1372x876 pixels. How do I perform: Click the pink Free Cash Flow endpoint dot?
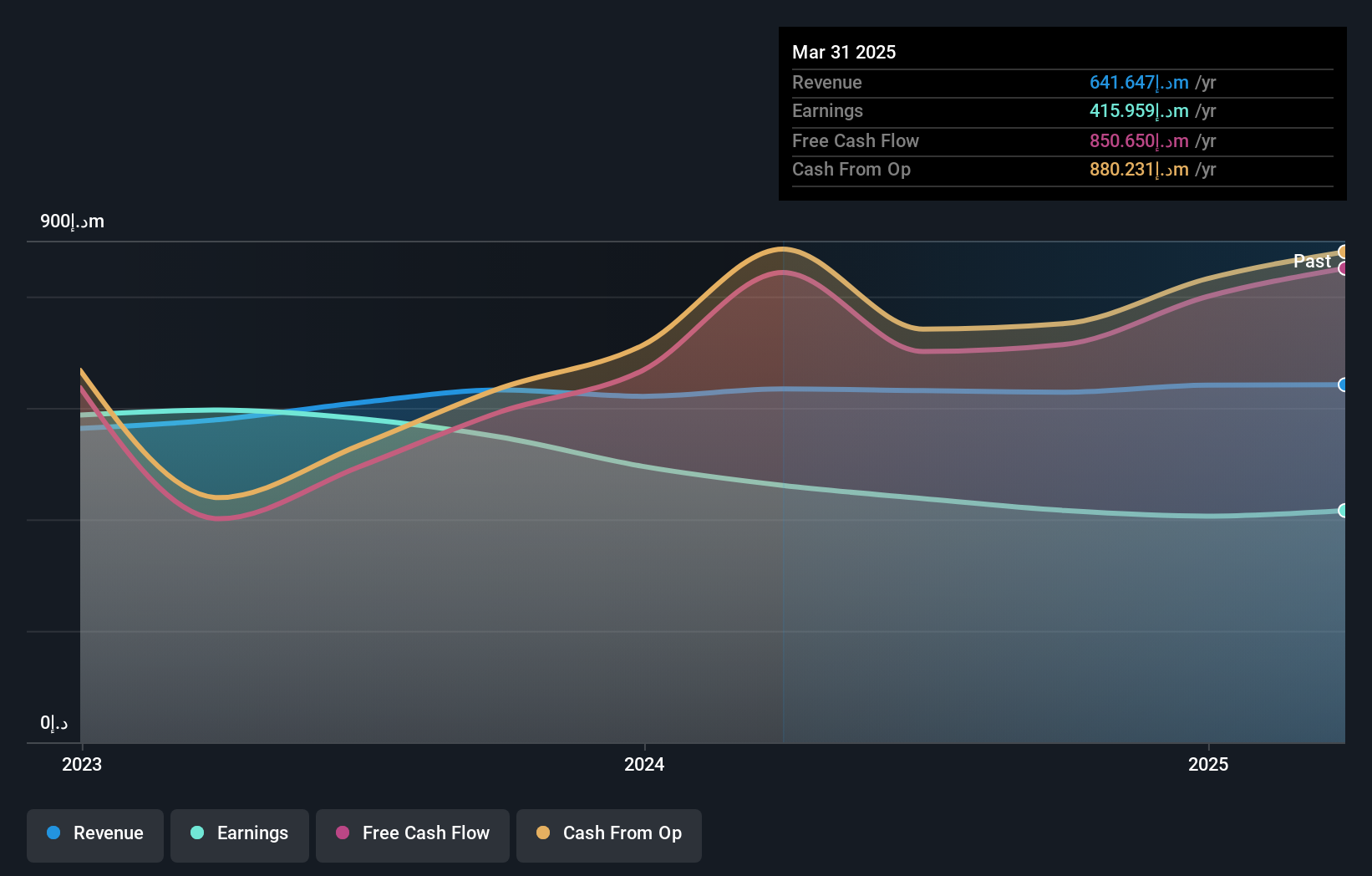(1344, 268)
